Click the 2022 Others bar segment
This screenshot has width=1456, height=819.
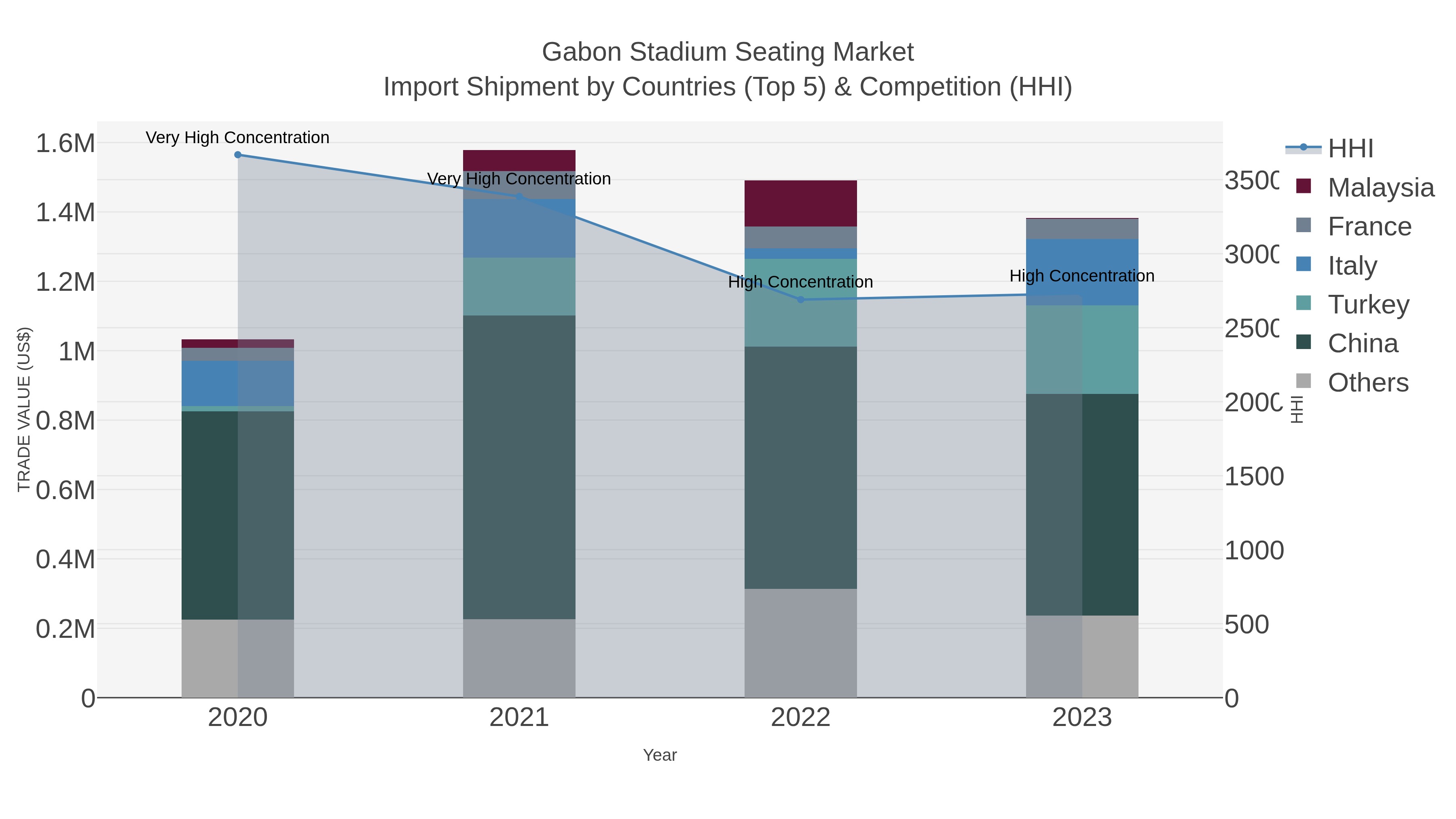point(800,643)
